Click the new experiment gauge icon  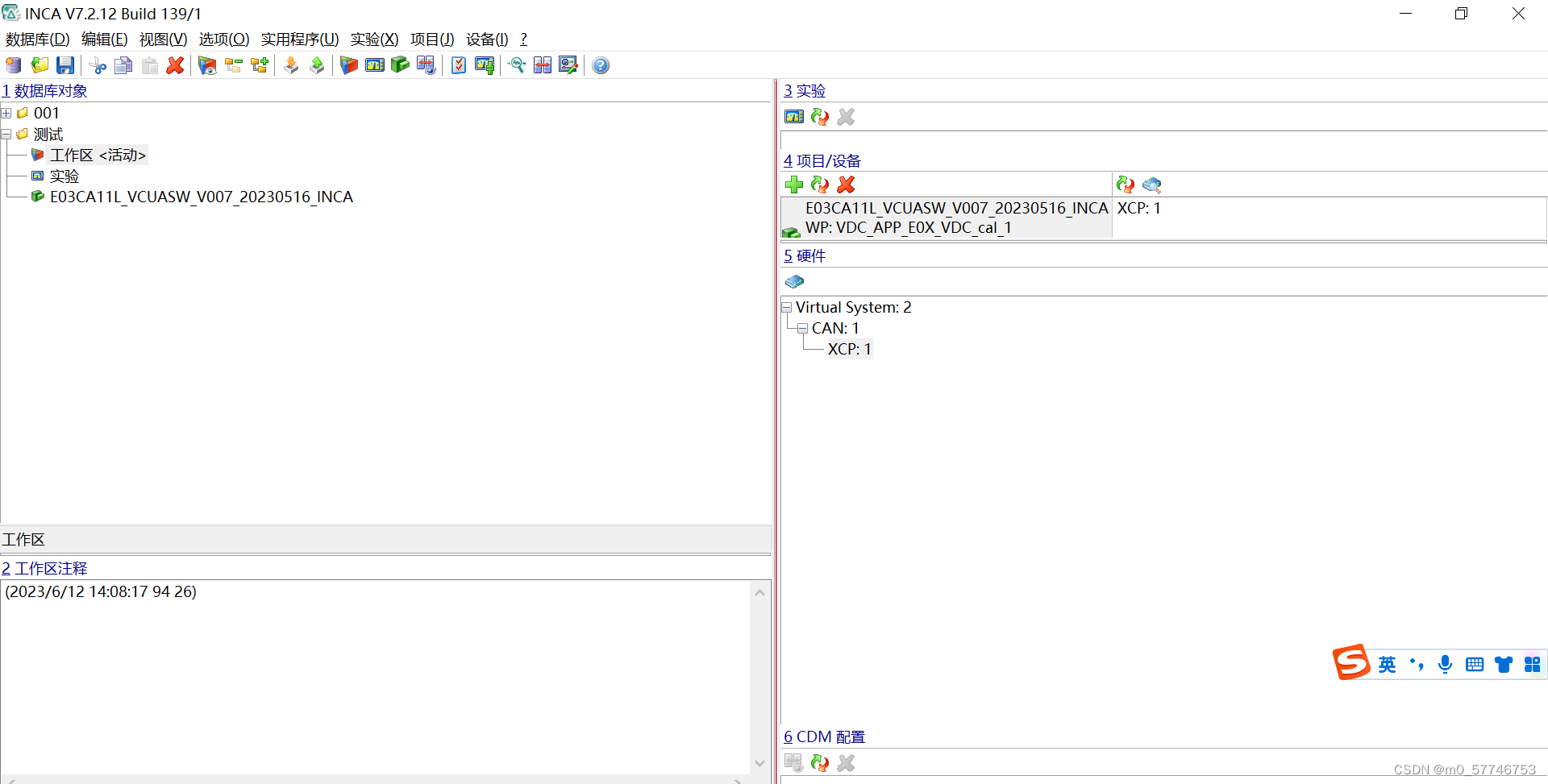tap(375, 65)
